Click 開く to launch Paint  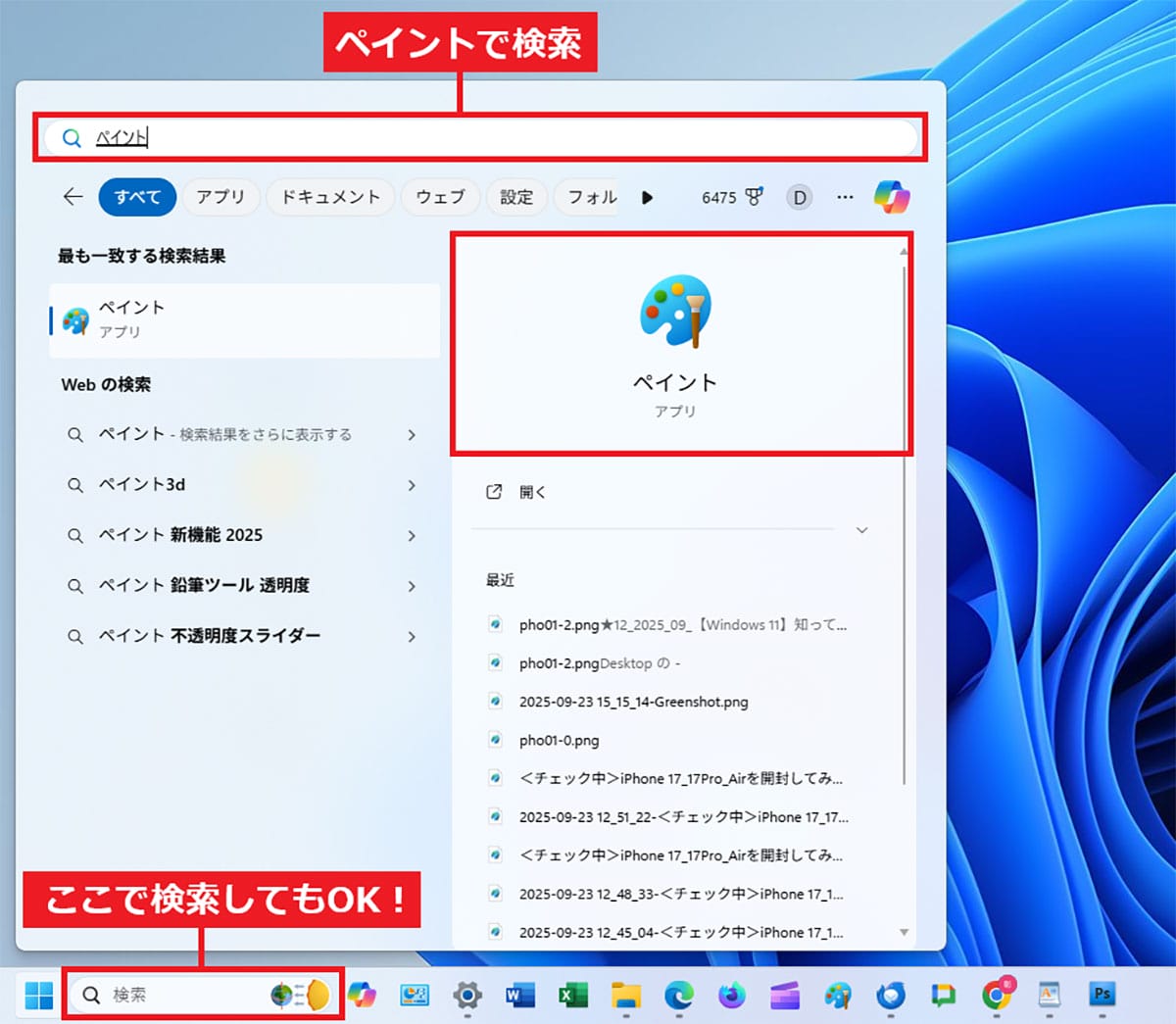(x=532, y=492)
